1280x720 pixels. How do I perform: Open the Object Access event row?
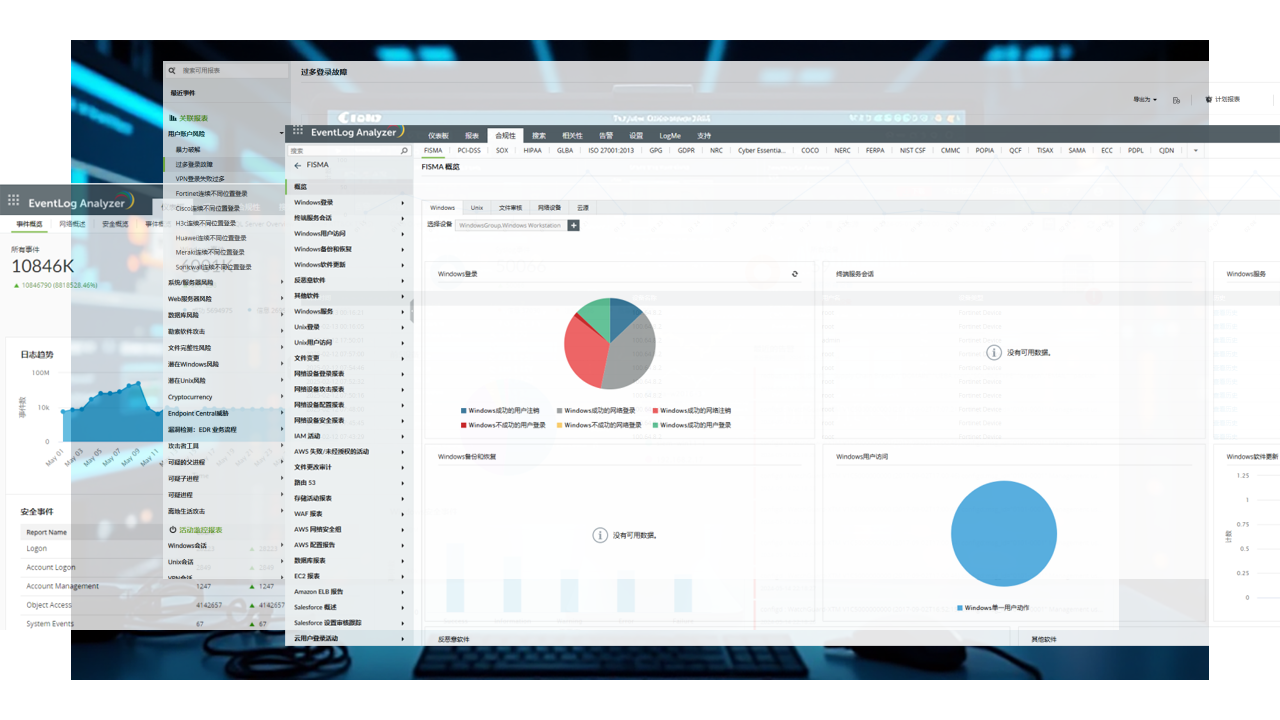pos(49,605)
